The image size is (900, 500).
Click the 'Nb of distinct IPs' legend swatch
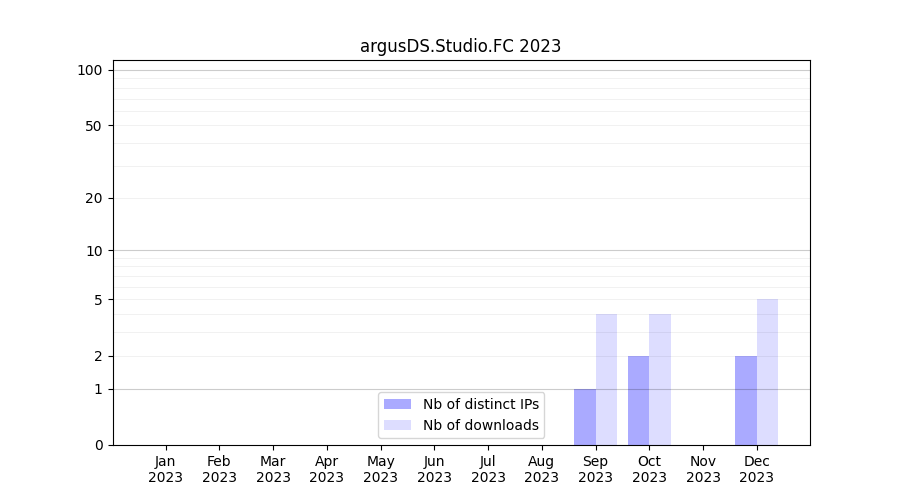click(397, 404)
